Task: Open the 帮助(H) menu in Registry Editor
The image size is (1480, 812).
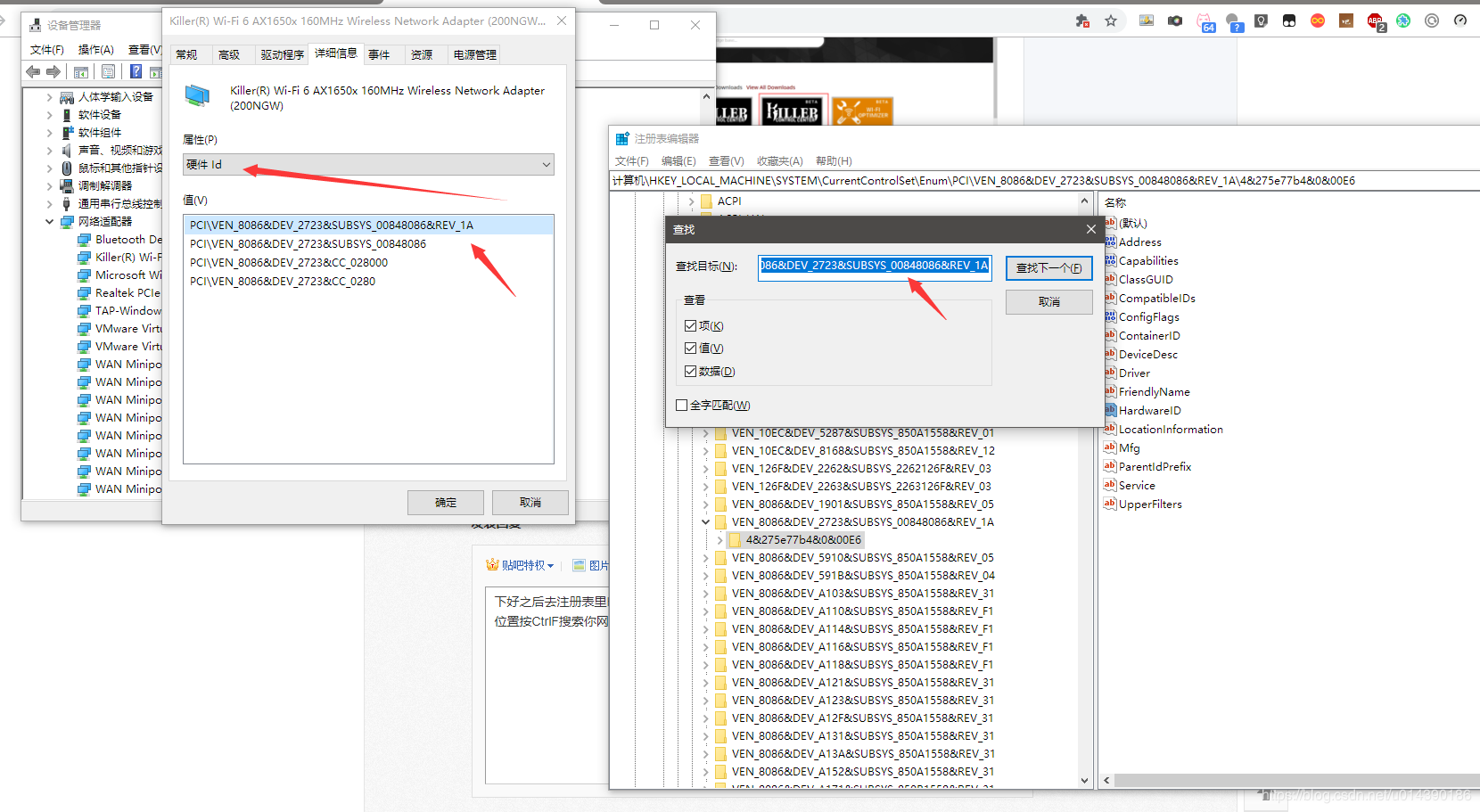Action: [834, 160]
